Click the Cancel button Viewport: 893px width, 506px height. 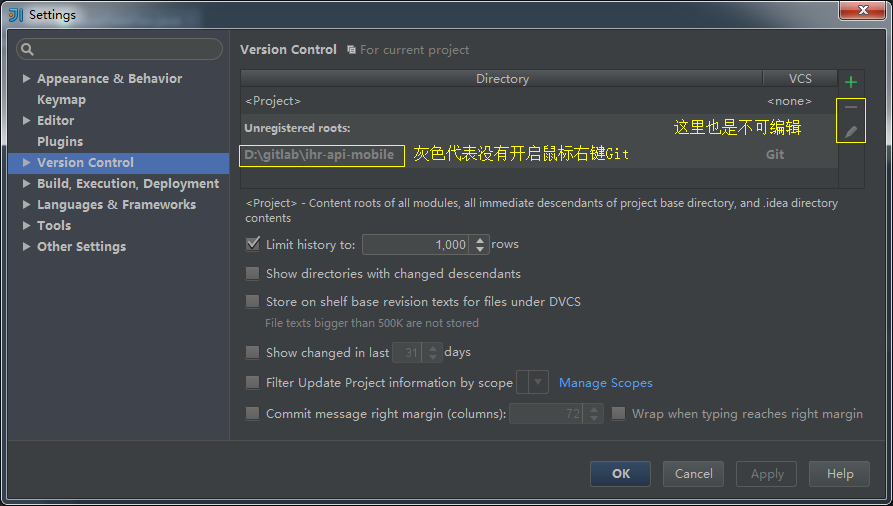pyautogui.click(x=693, y=474)
